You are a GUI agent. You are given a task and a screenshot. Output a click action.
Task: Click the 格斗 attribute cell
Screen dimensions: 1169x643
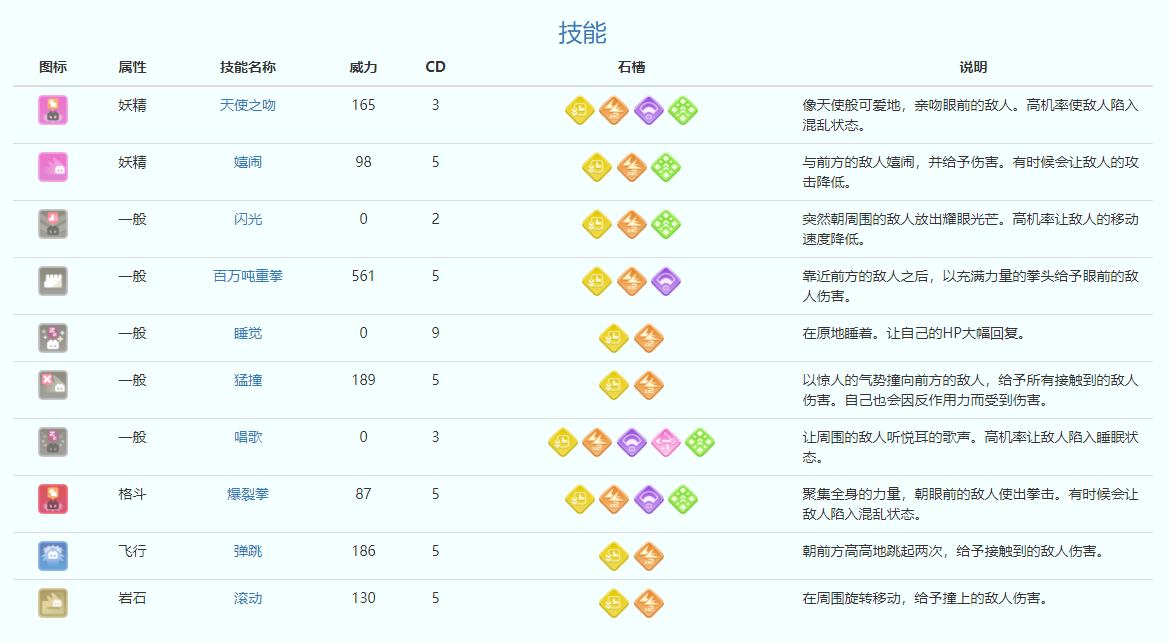[132, 495]
